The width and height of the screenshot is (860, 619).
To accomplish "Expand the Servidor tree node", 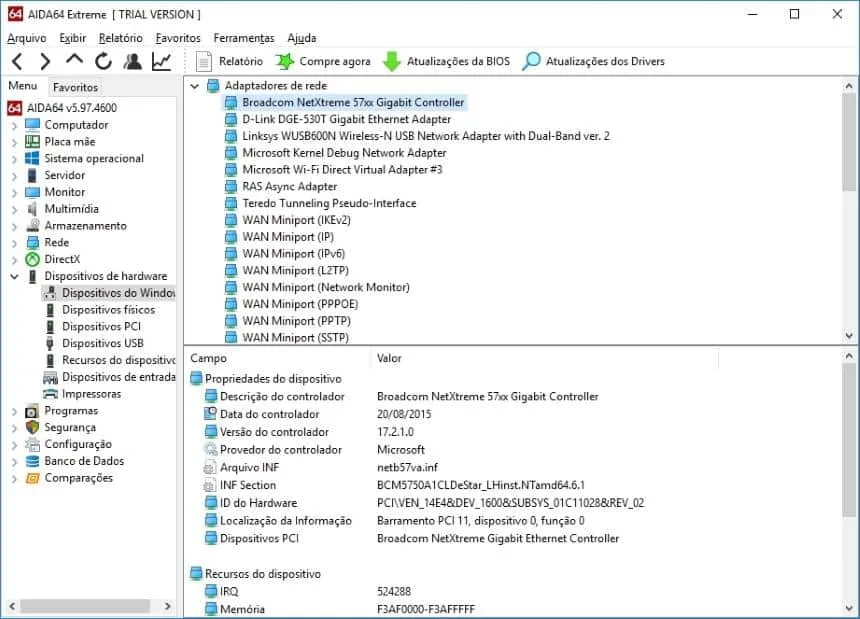I will tap(14, 176).
